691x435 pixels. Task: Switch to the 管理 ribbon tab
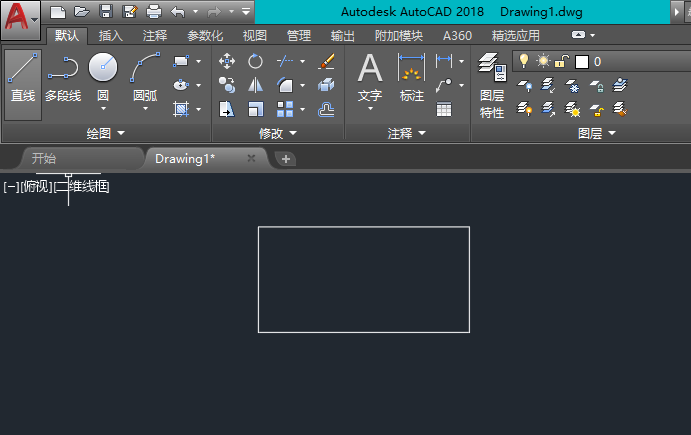tap(299, 36)
